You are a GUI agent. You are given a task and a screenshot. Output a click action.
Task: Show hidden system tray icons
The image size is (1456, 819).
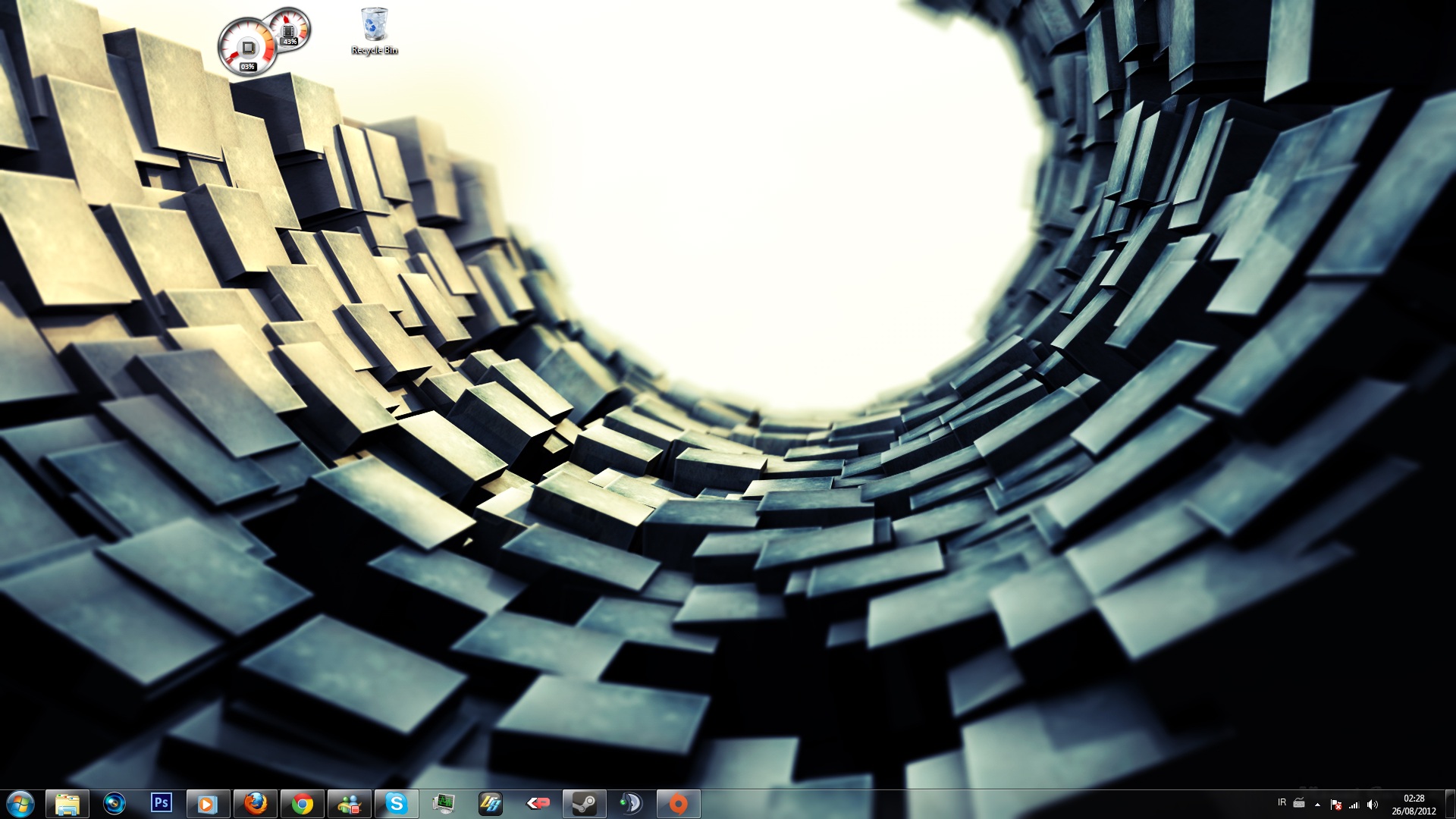tap(1317, 804)
